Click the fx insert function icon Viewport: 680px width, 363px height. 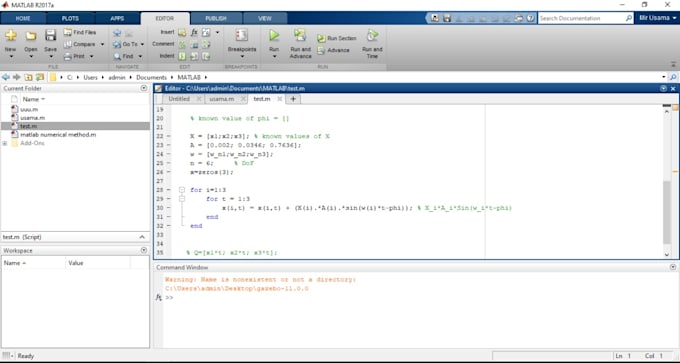pyautogui.click(x=194, y=33)
